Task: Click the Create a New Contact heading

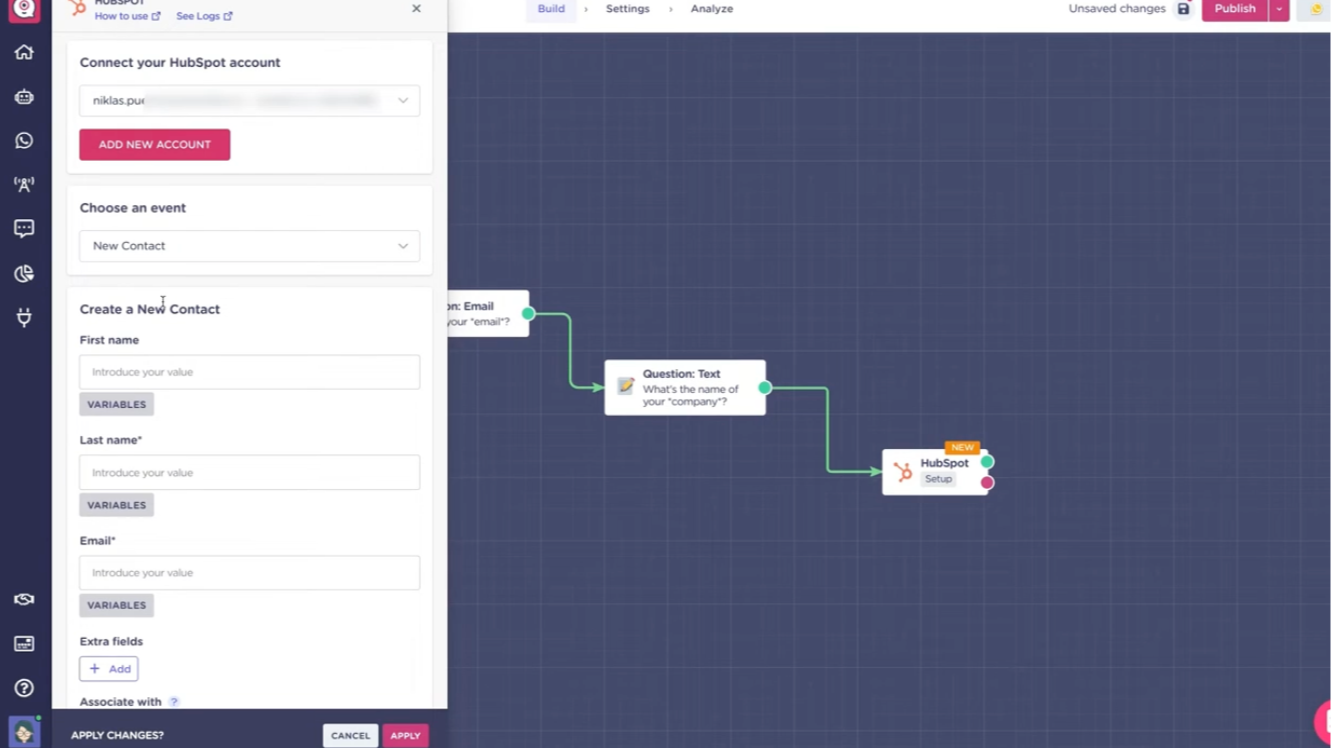Action: click(150, 309)
